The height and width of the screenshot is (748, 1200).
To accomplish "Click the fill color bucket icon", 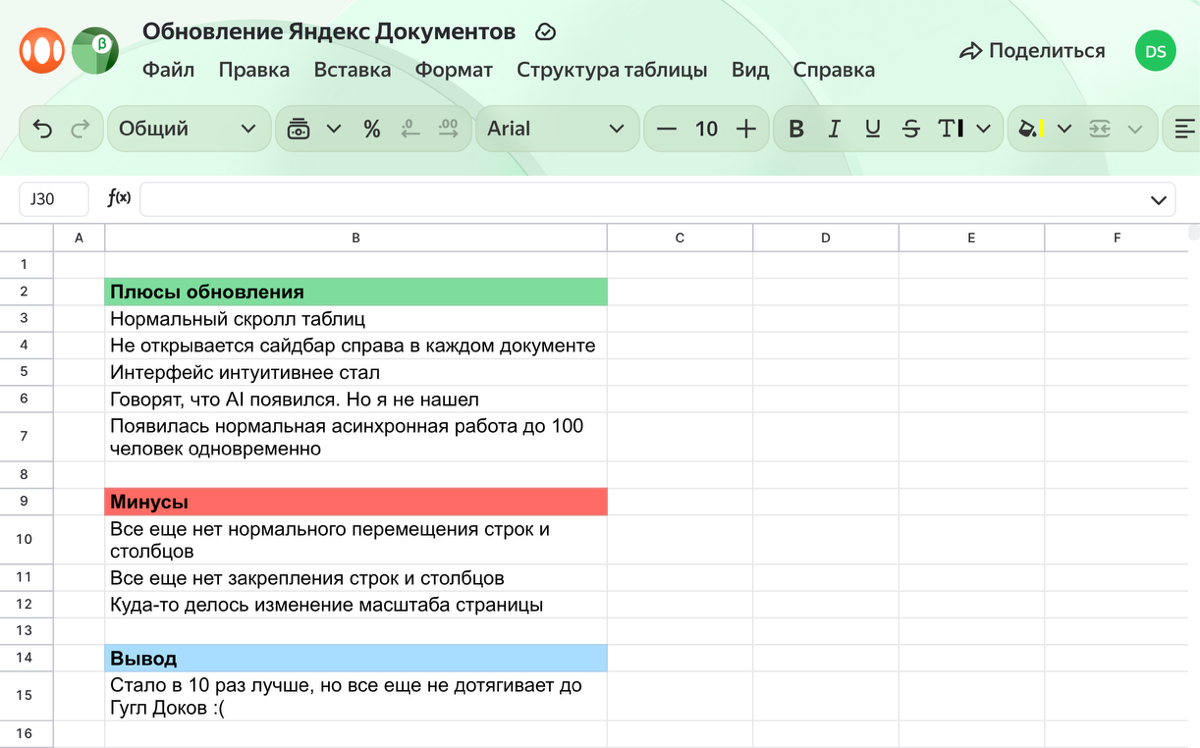I will click(1030, 128).
